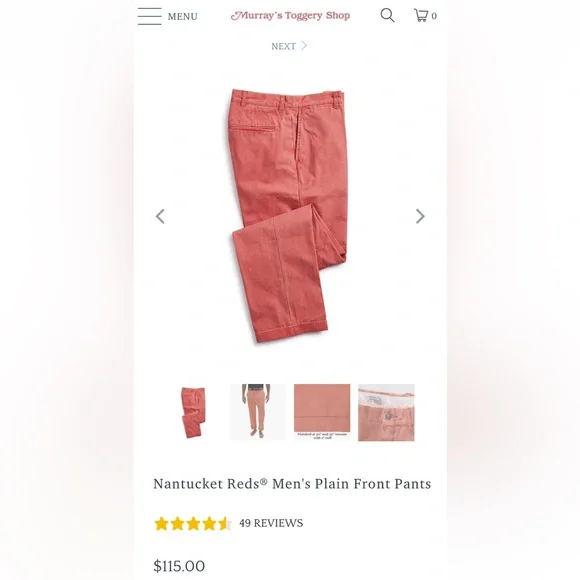Show next product image with right arrow
580x580 pixels.
tap(420, 216)
